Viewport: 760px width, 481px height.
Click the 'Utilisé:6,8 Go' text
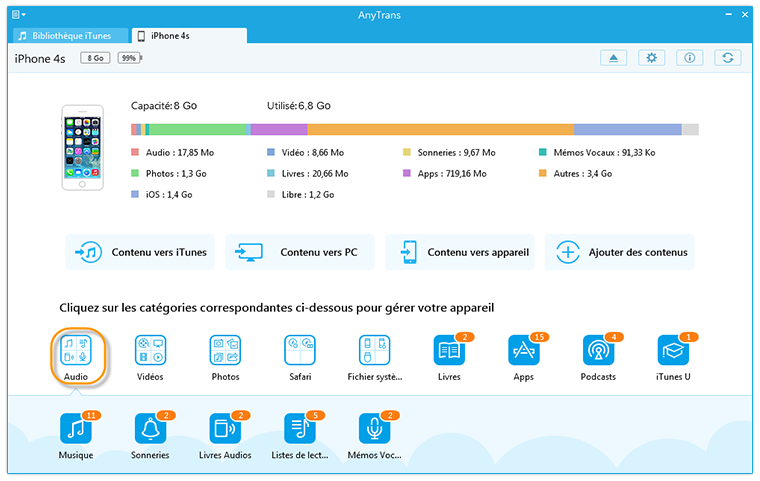(299, 106)
